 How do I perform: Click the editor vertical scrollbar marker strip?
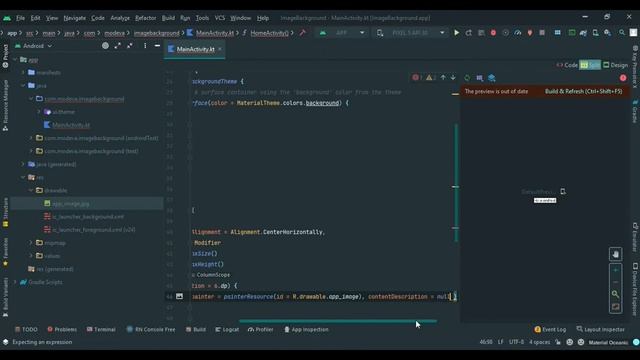(456, 182)
